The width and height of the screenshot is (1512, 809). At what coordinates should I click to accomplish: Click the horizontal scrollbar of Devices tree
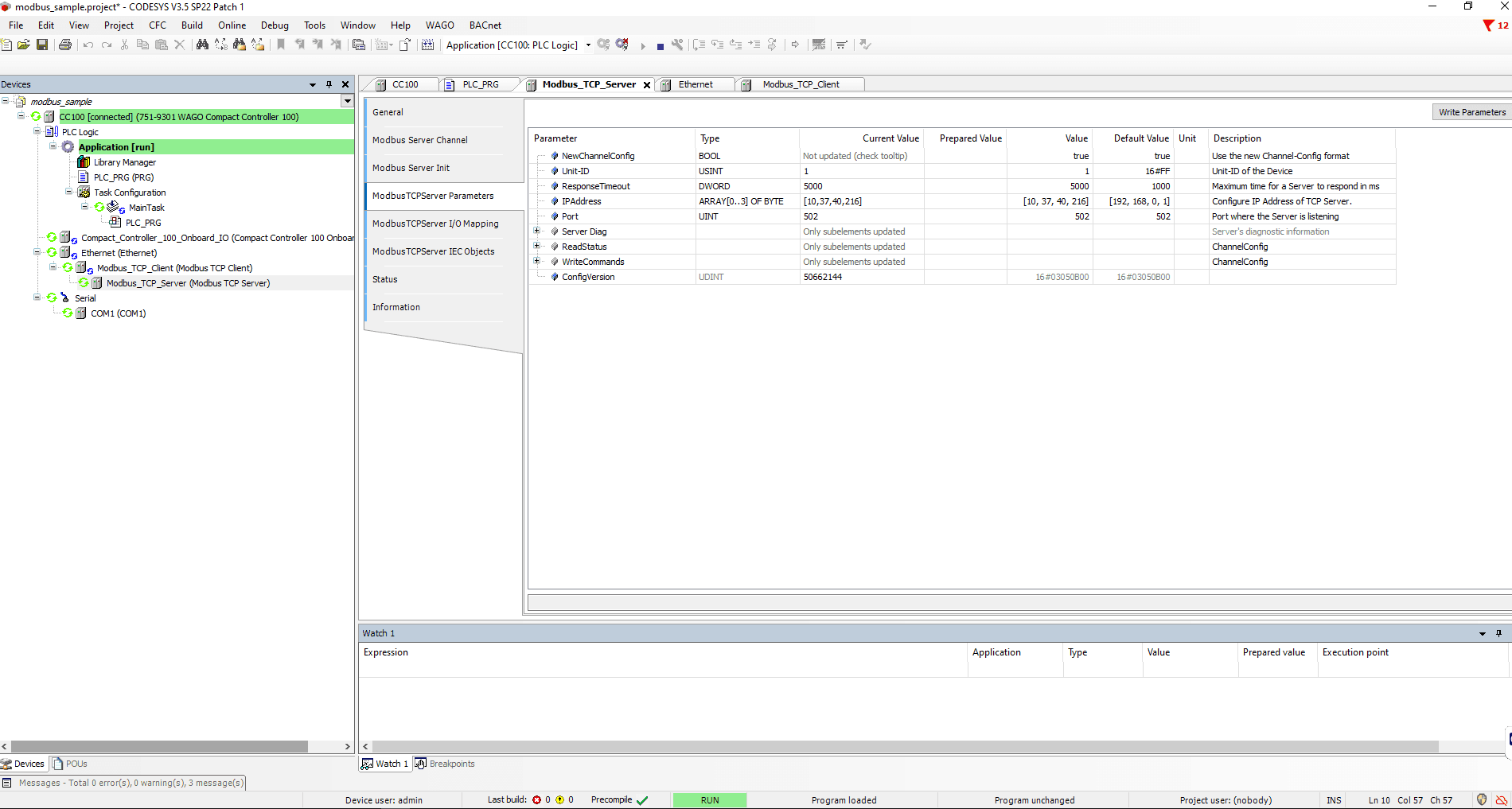point(159,746)
